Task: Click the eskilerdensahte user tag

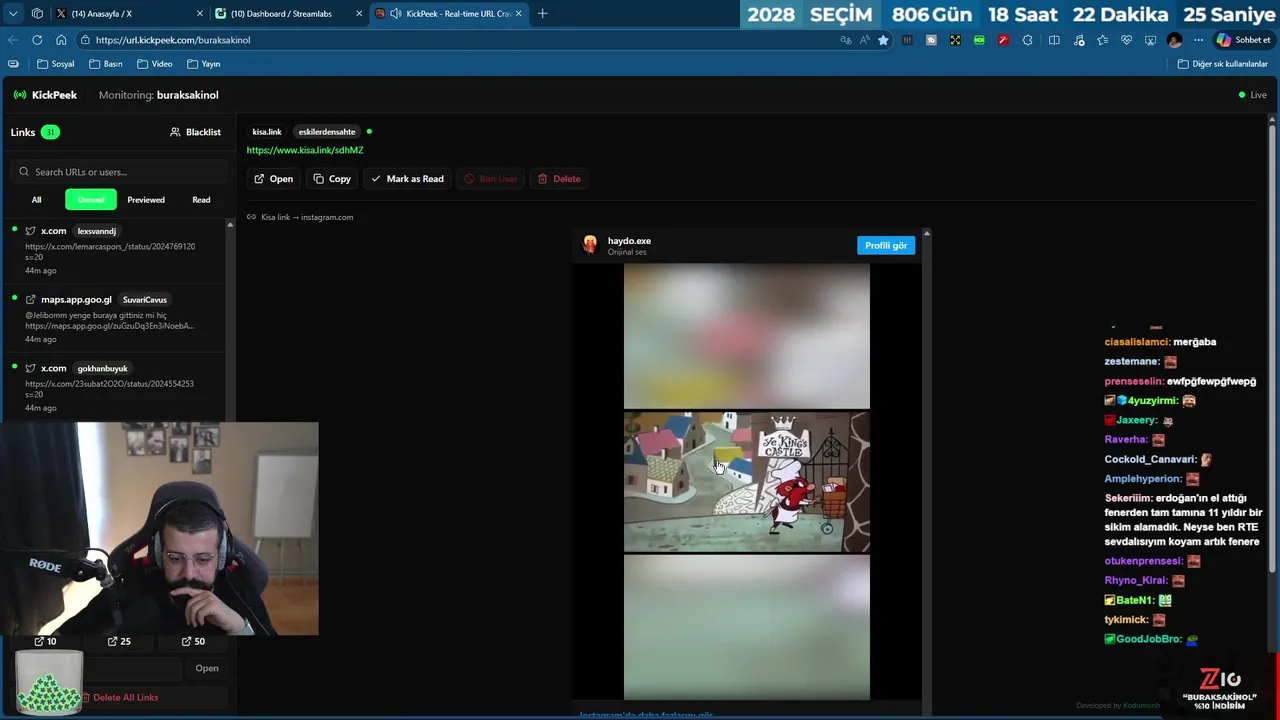Action: pyautogui.click(x=327, y=132)
